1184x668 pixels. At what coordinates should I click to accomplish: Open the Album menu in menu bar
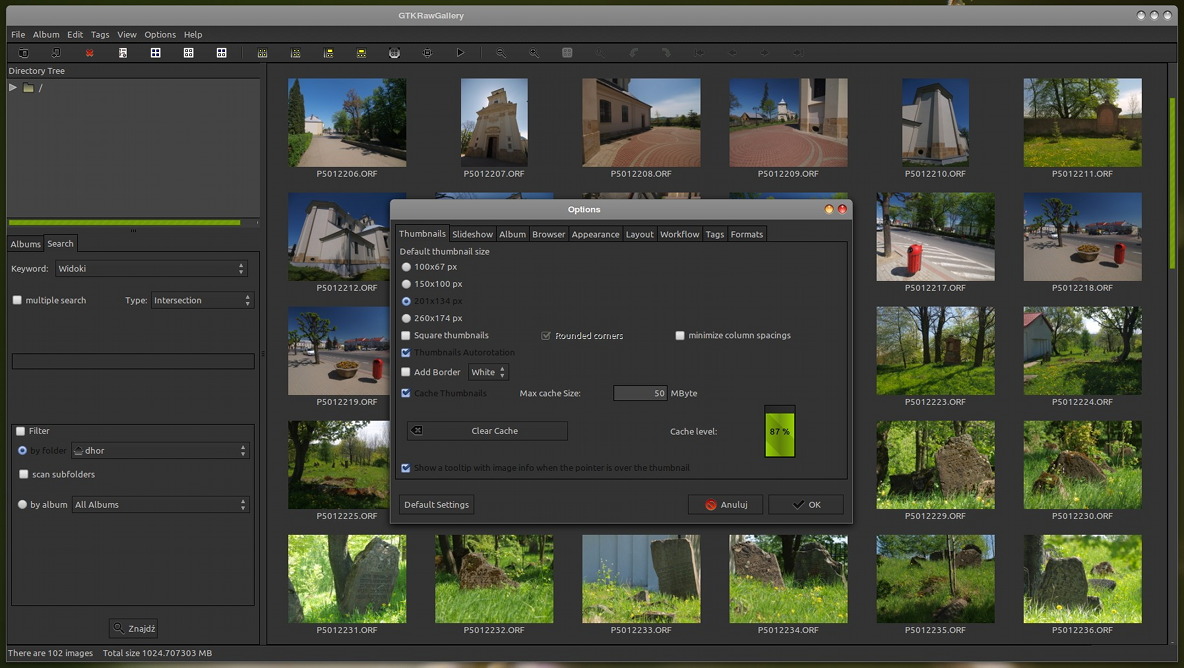46,34
